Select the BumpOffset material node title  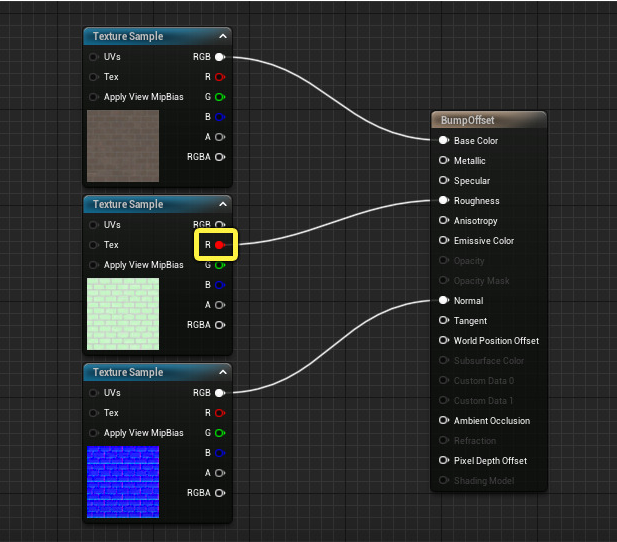tap(467, 120)
